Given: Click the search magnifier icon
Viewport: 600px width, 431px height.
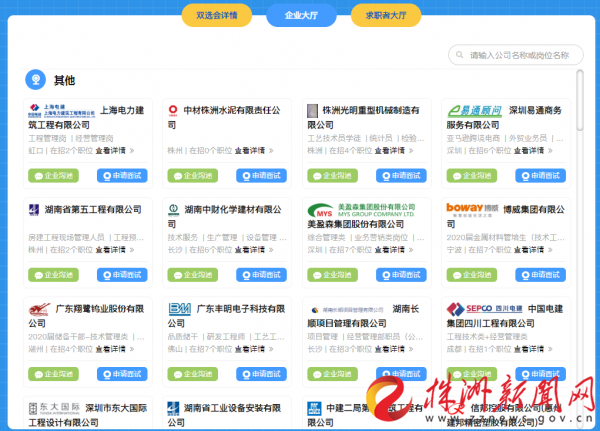Looking at the screenshot, I should (460, 55).
